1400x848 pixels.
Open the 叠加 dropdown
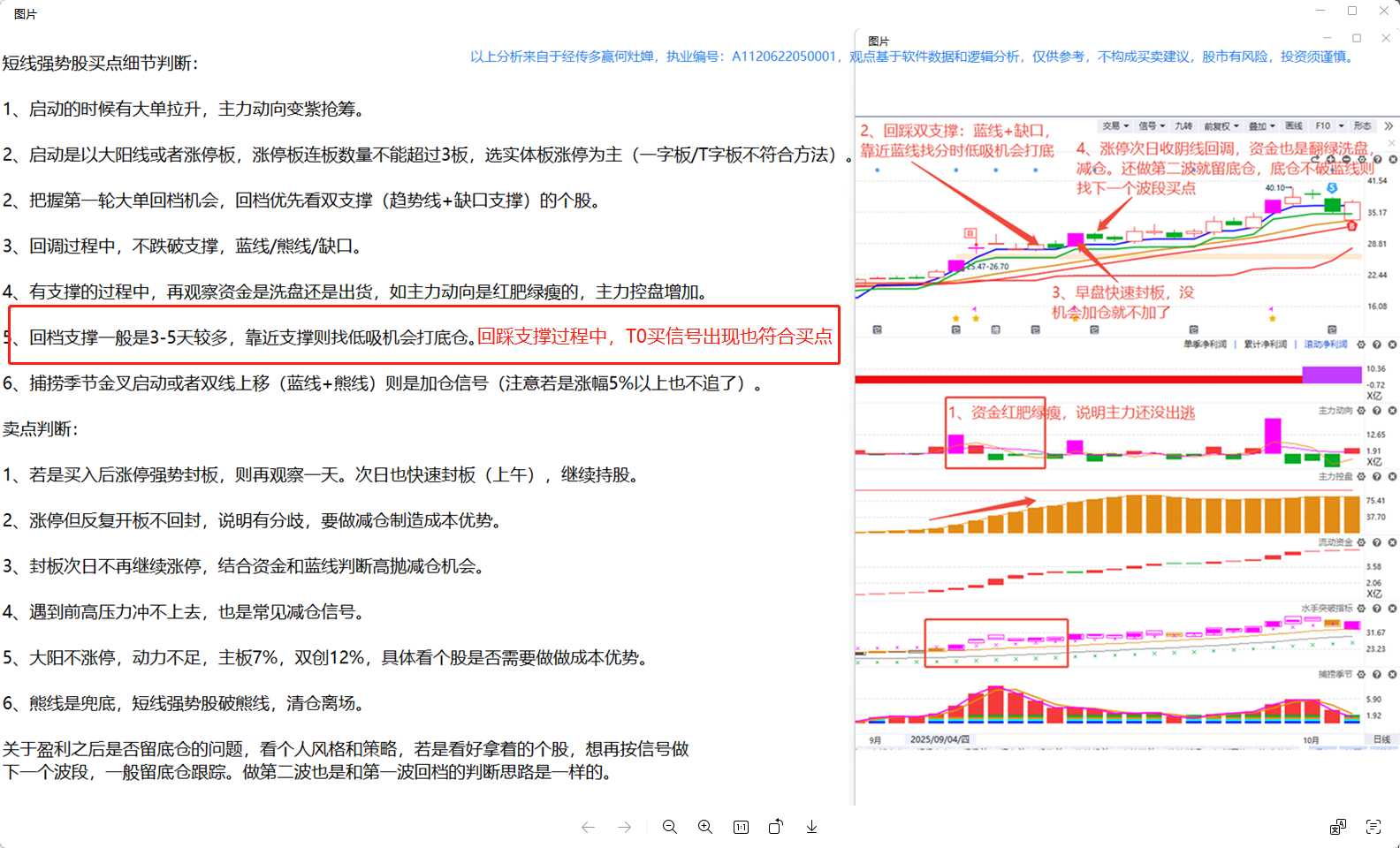pyautogui.click(x=1261, y=126)
